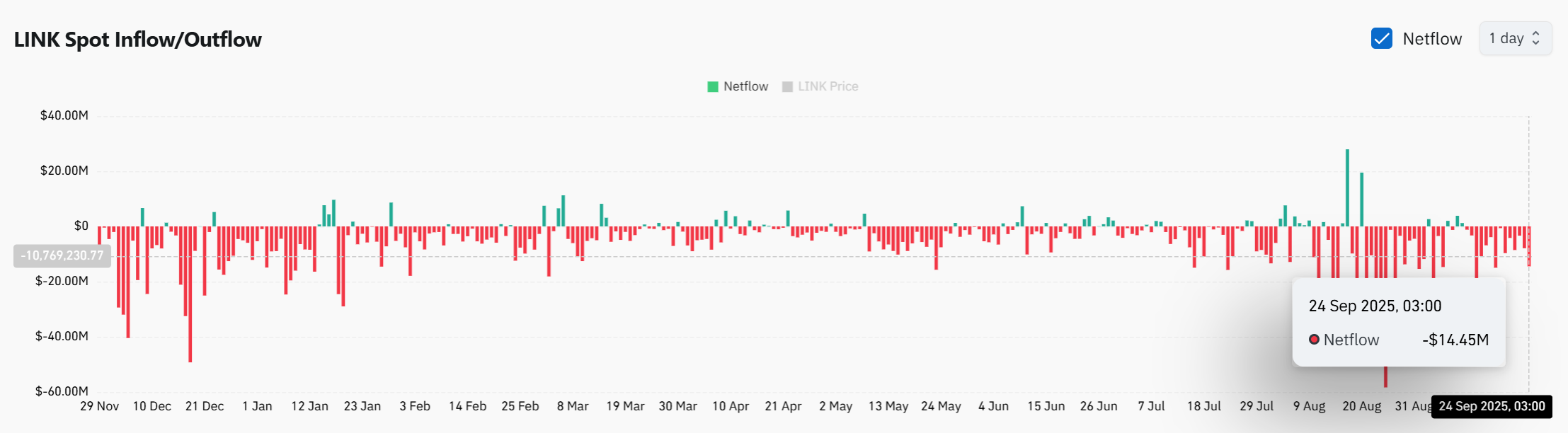This screenshot has width=1568, height=433.
Task: Click the -$14.45M value in tooltip
Action: click(x=1455, y=340)
